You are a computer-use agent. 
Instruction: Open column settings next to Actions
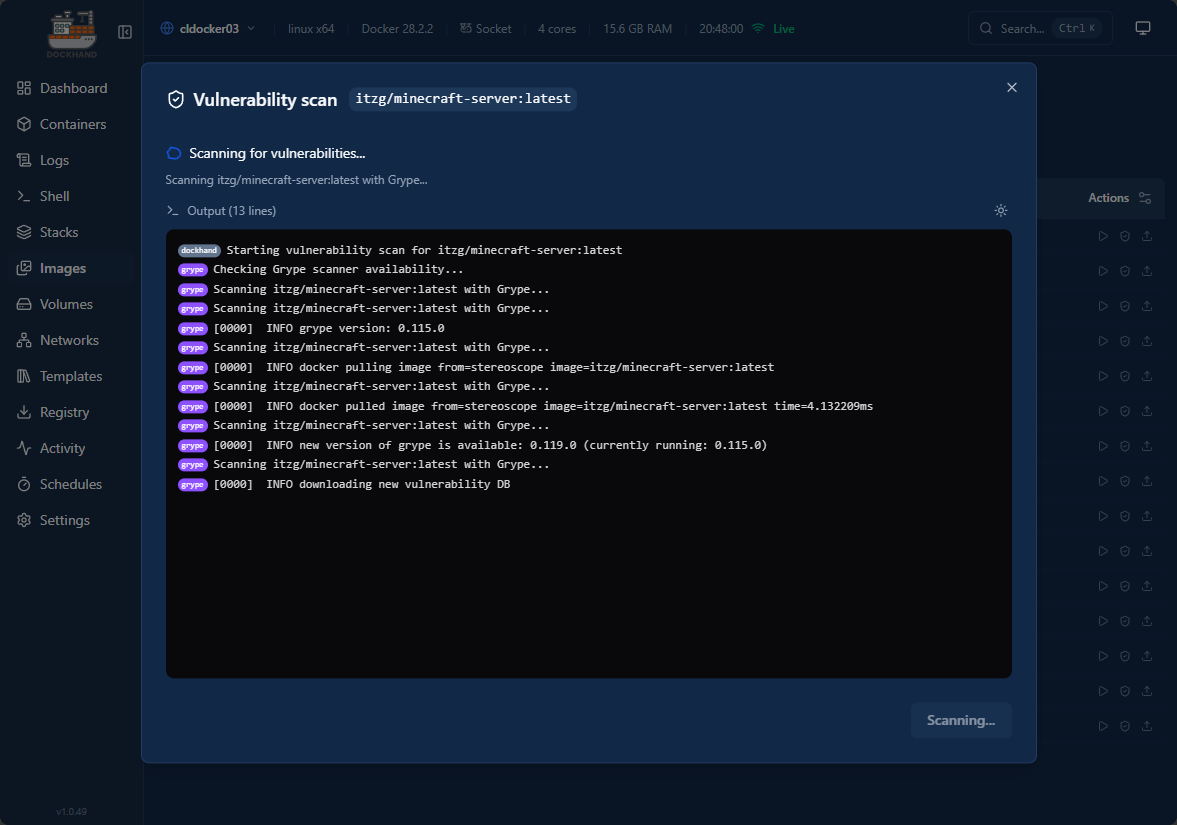pos(1145,198)
